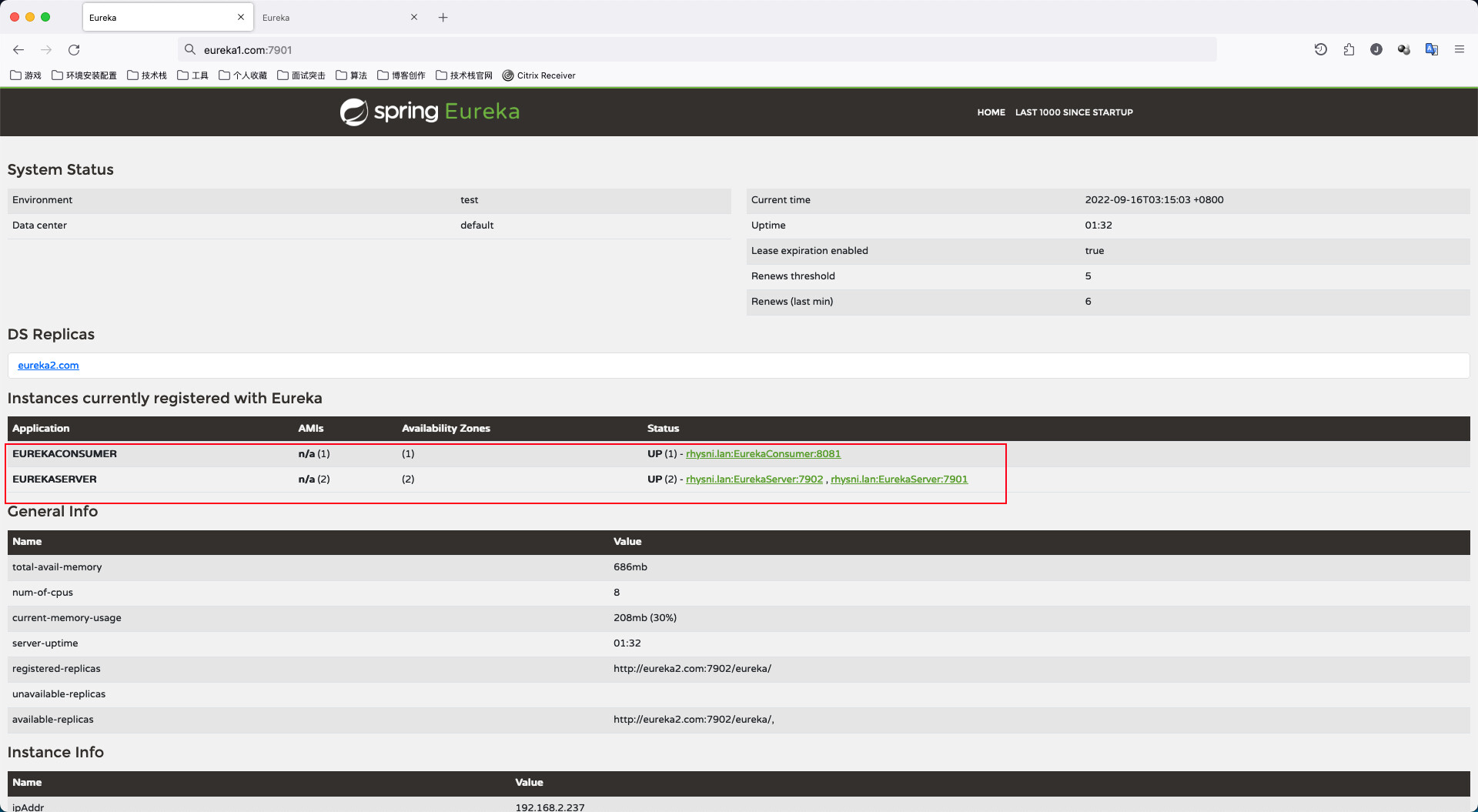Click the ipAddr value 192.168.2.237
Image resolution: width=1478 pixels, height=812 pixels.
tap(550, 807)
